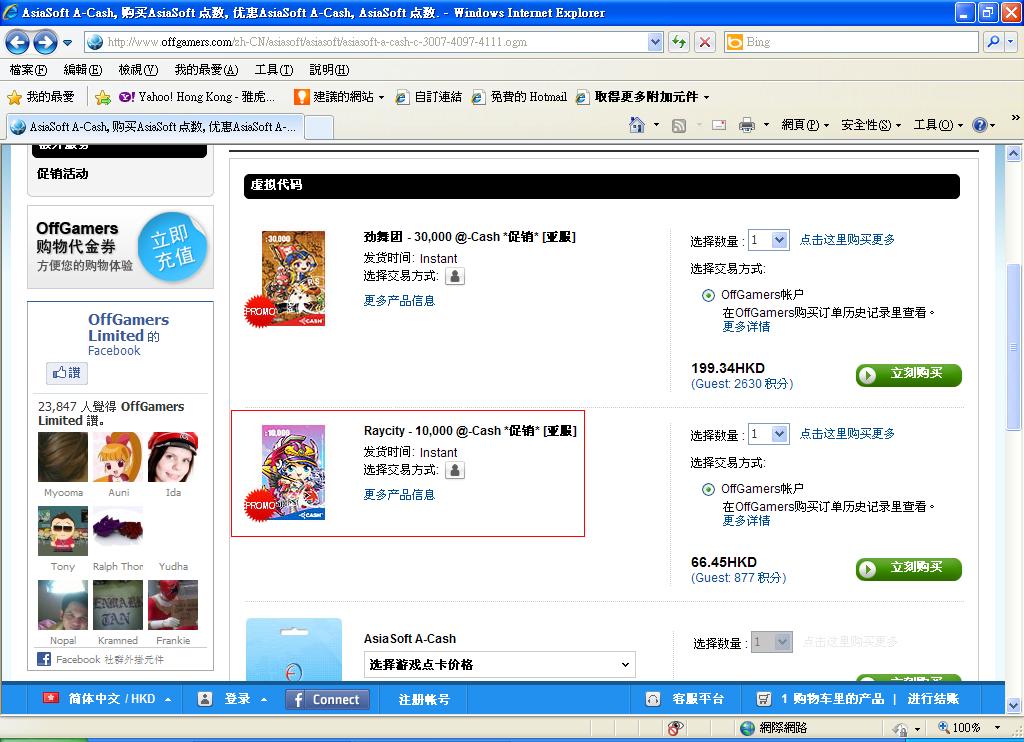Click the 立即充值 round badge

point(172,247)
